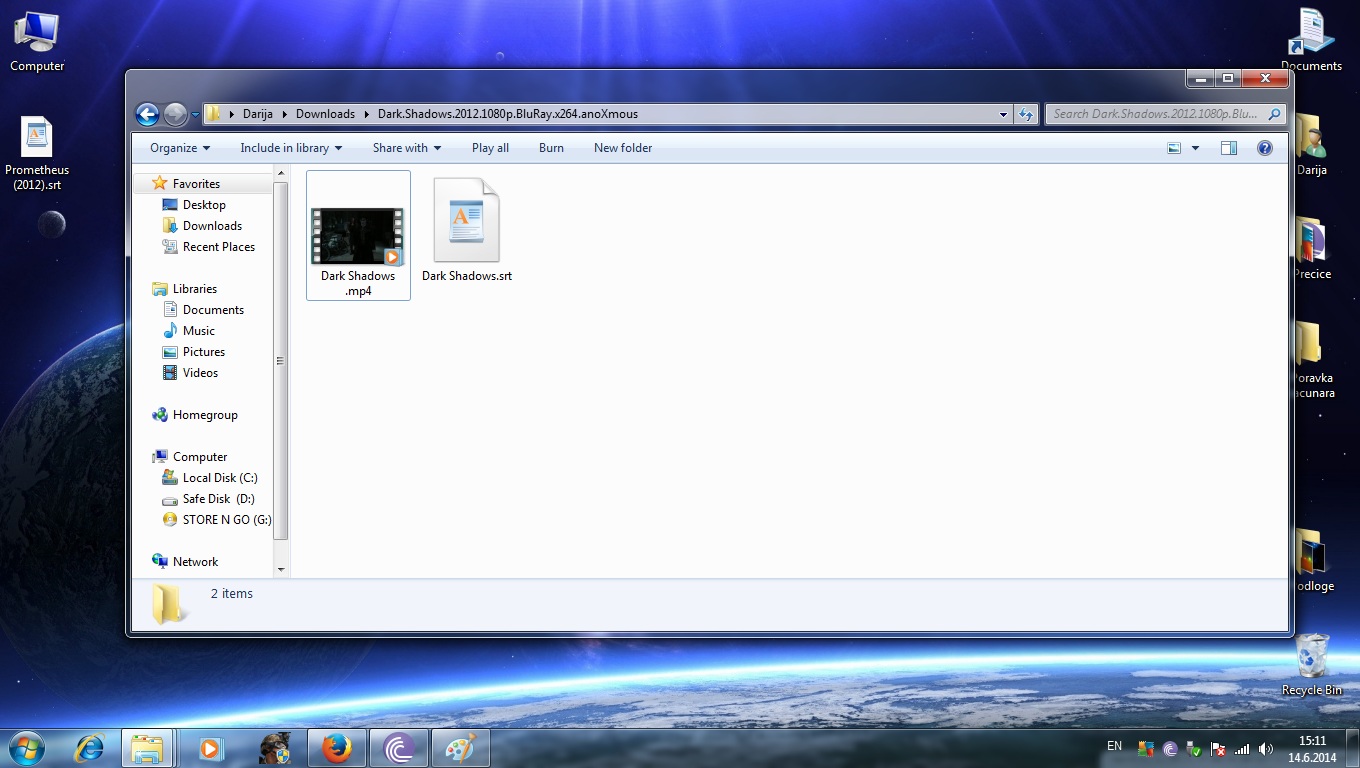Maximize the Explorer window
The width and height of the screenshot is (1360, 768).
(x=1228, y=78)
